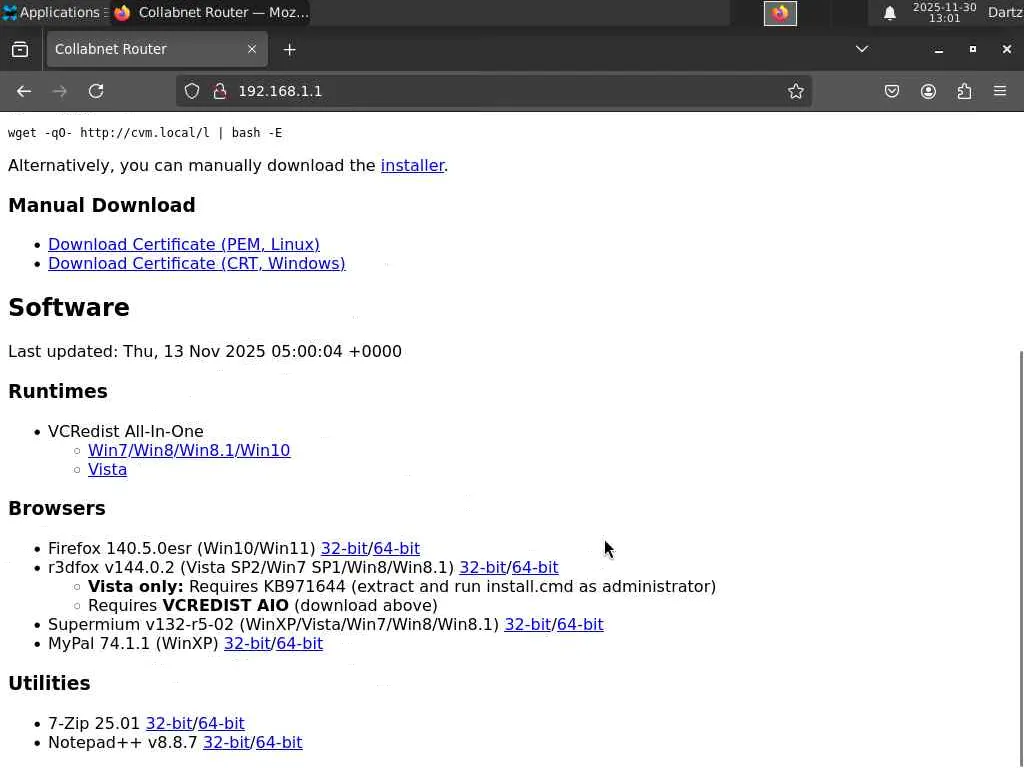Download 7-Zip 25.01 32-bit
Screen dimensions: 1024x768
(168, 724)
